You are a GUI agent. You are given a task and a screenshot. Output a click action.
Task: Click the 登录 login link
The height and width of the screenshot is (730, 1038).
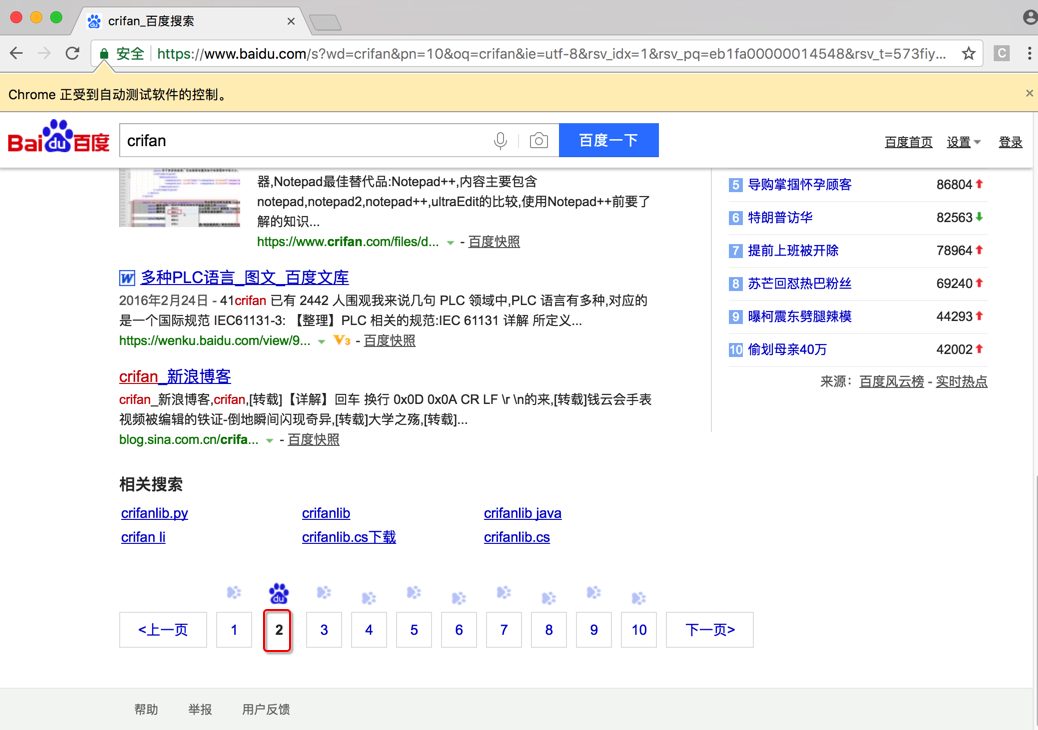1010,142
